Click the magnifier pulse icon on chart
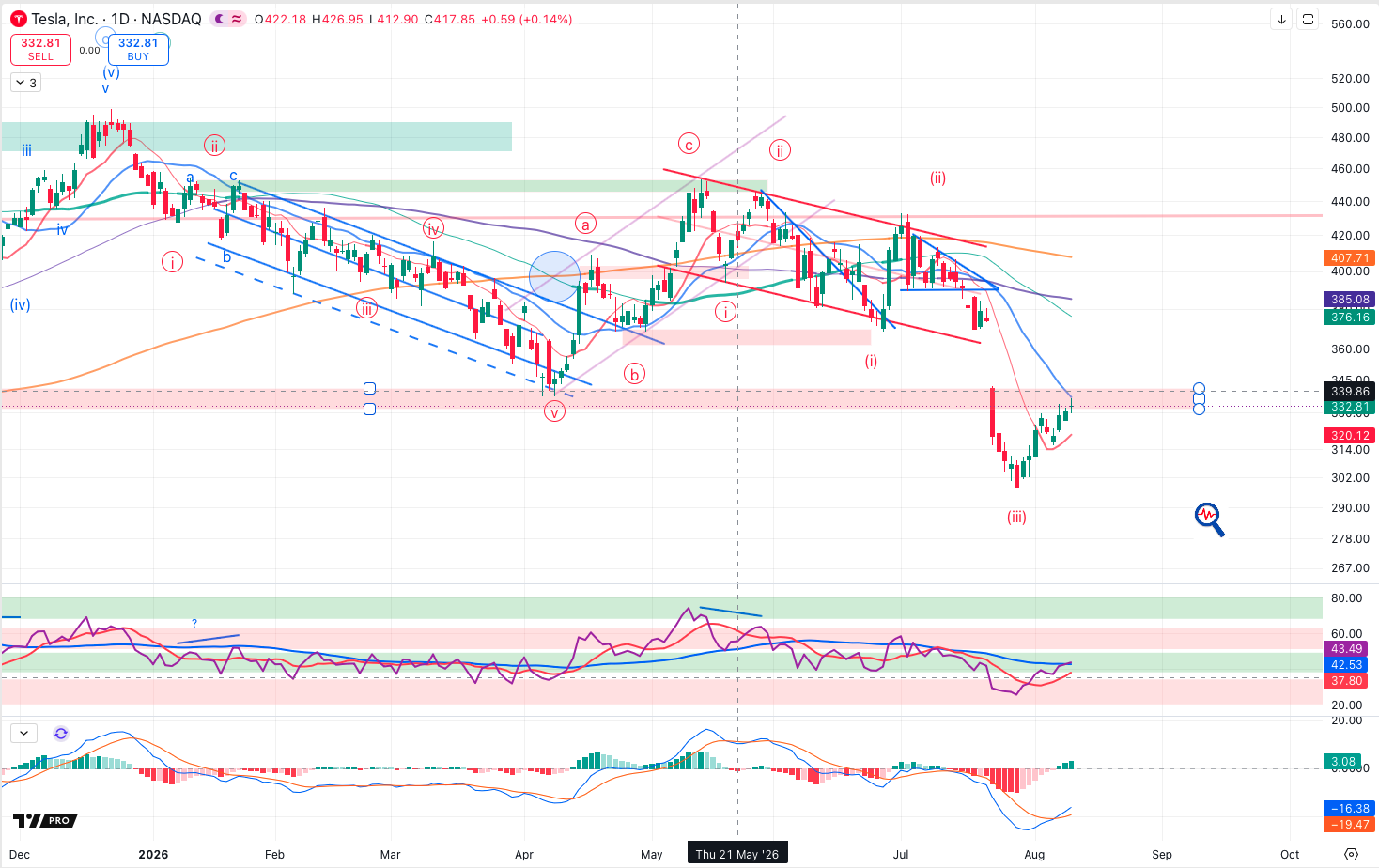 1209,519
